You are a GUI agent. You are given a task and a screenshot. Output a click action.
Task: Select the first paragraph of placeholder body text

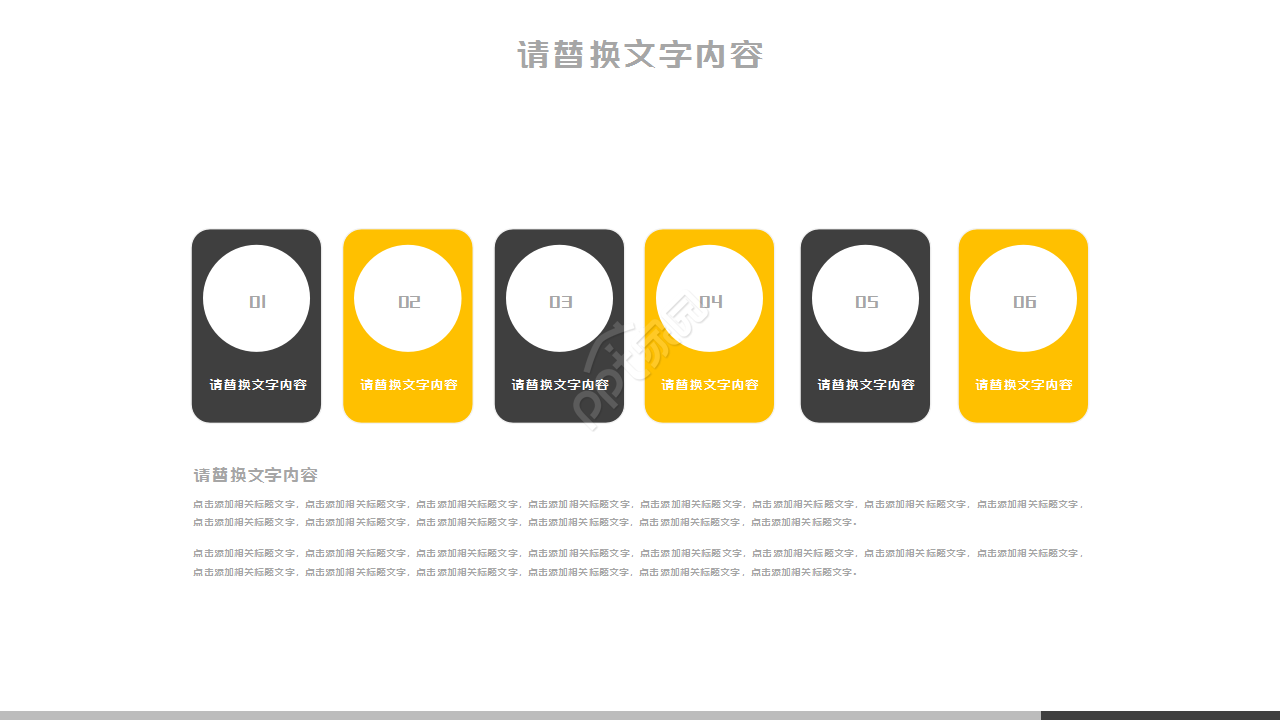point(639,512)
